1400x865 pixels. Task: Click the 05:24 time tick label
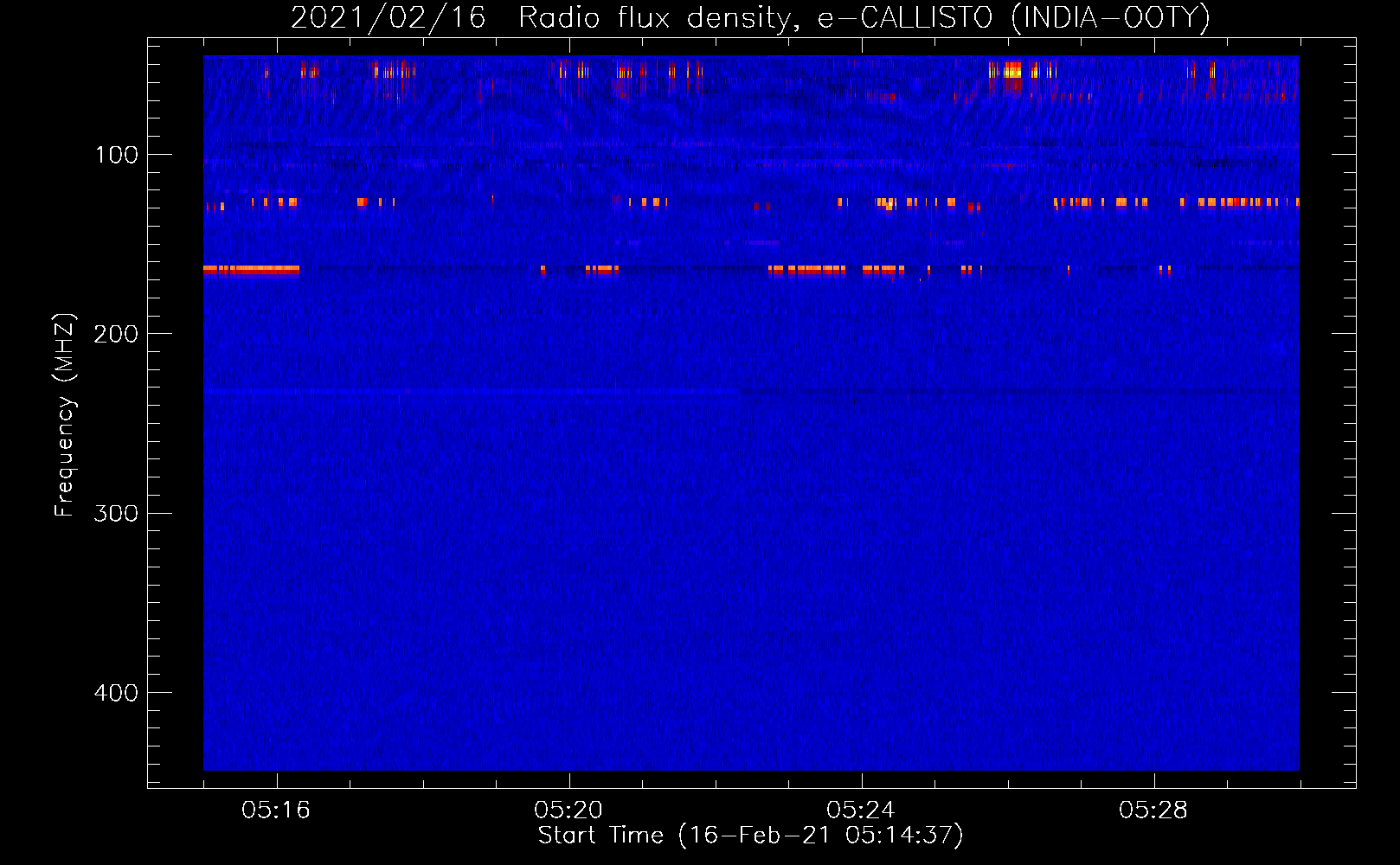pos(861,811)
